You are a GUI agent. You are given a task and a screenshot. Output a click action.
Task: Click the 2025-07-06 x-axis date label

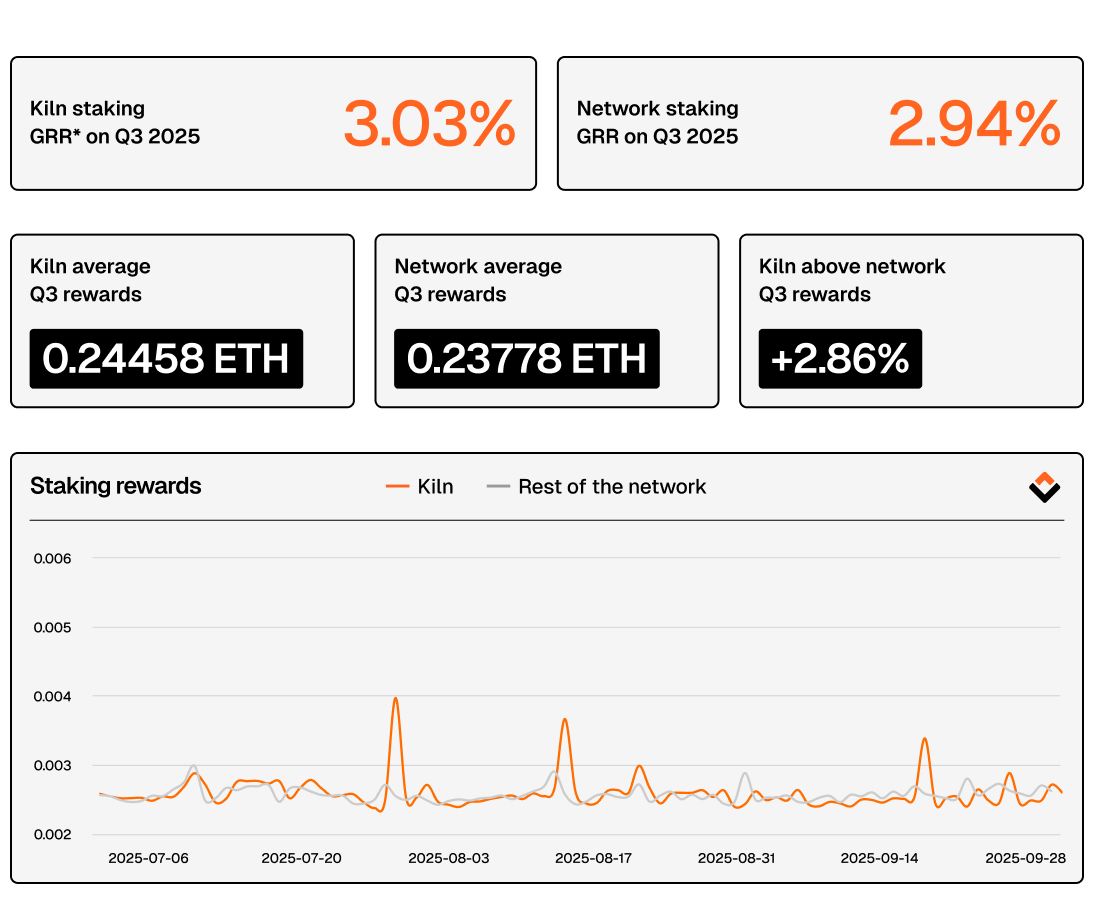pyautogui.click(x=148, y=858)
